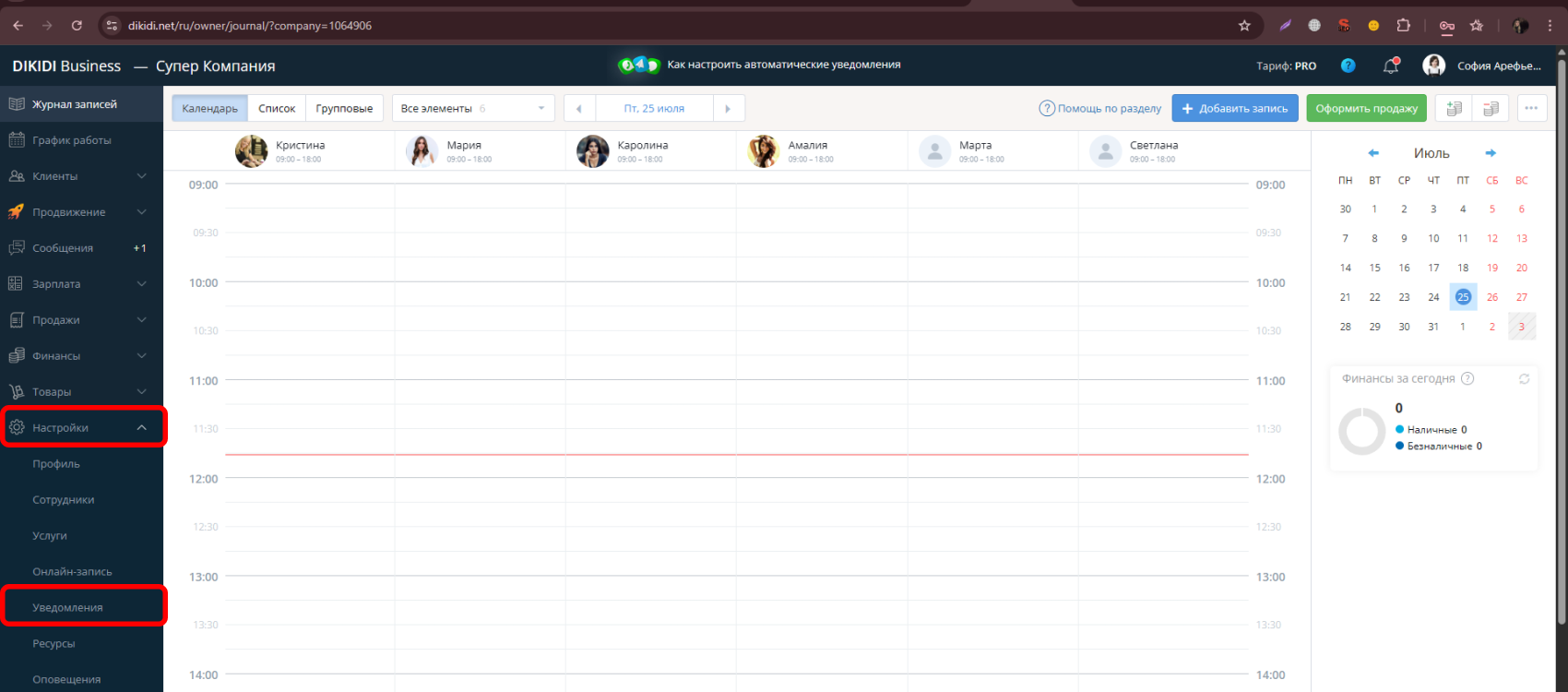Click the Продвижение rocket icon
1568x692 pixels.
point(17,212)
